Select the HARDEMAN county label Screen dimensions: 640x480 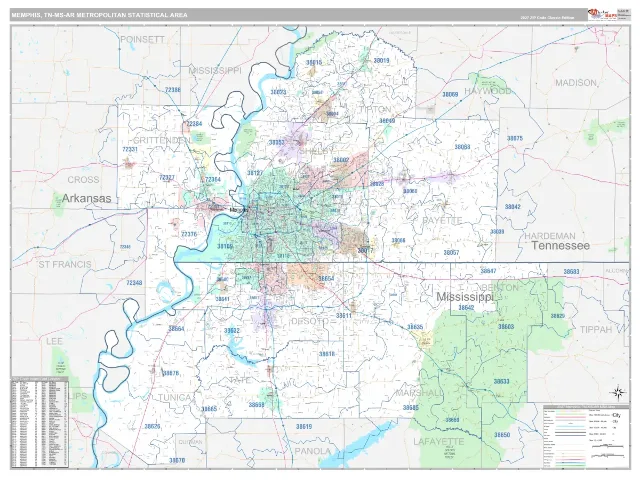(x=550, y=236)
